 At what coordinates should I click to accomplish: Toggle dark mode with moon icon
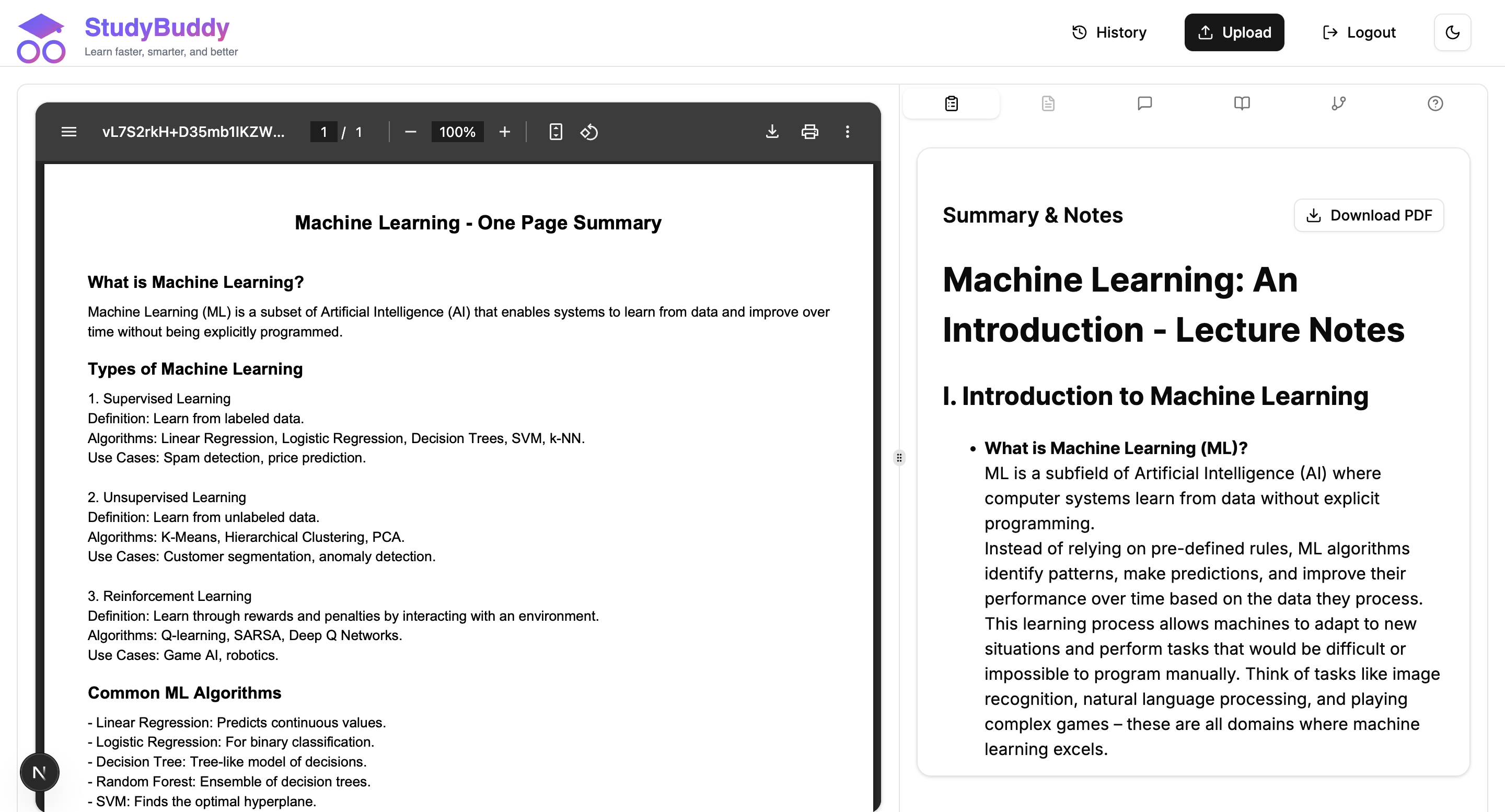point(1452,33)
